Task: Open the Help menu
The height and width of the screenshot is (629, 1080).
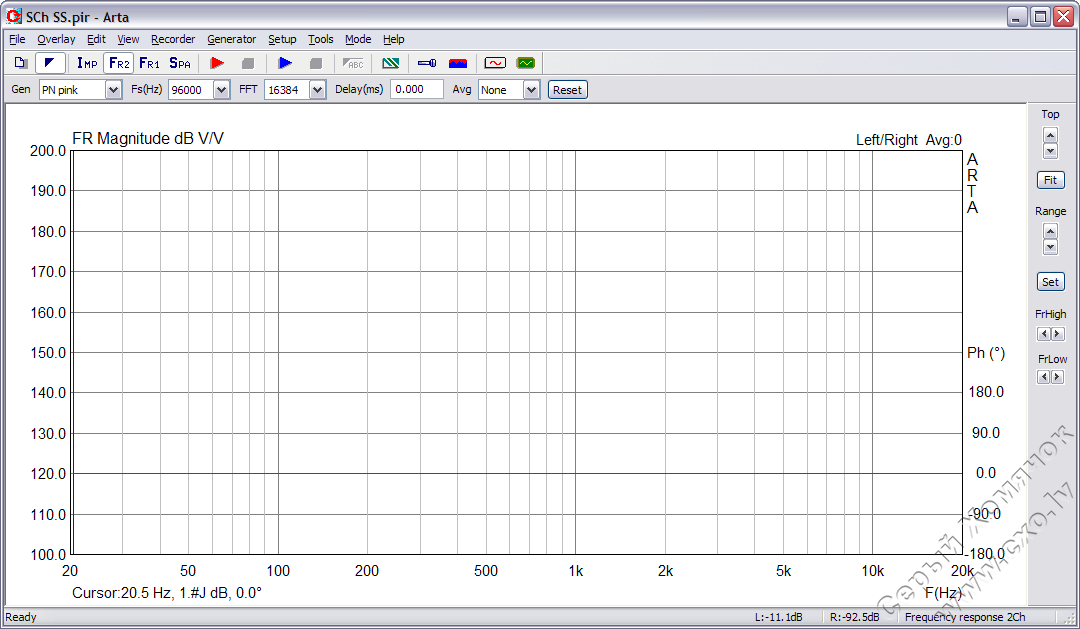Action: click(x=393, y=39)
